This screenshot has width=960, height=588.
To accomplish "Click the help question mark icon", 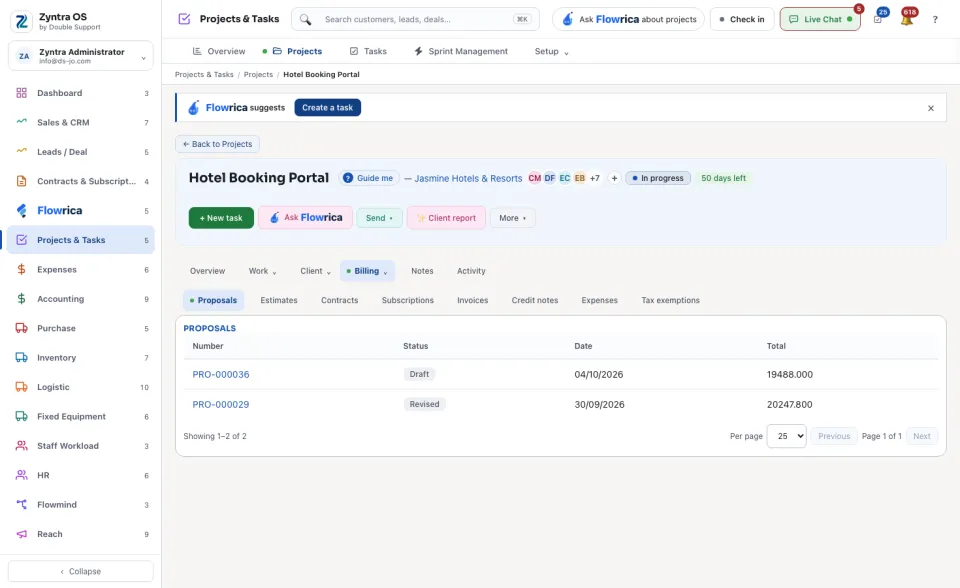I will point(935,20).
